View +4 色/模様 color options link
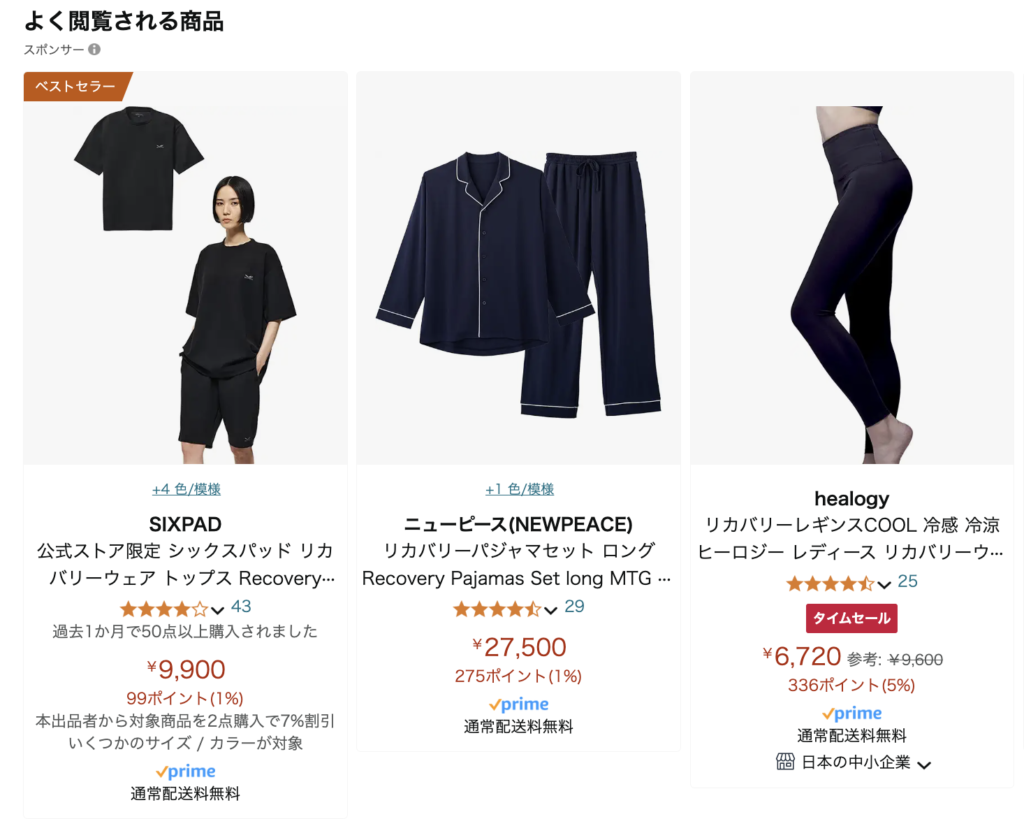The width and height of the screenshot is (1024, 819). pyautogui.click(x=186, y=489)
